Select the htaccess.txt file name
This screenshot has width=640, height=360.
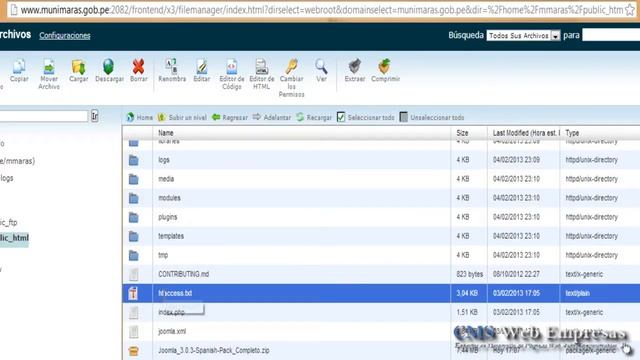point(175,293)
